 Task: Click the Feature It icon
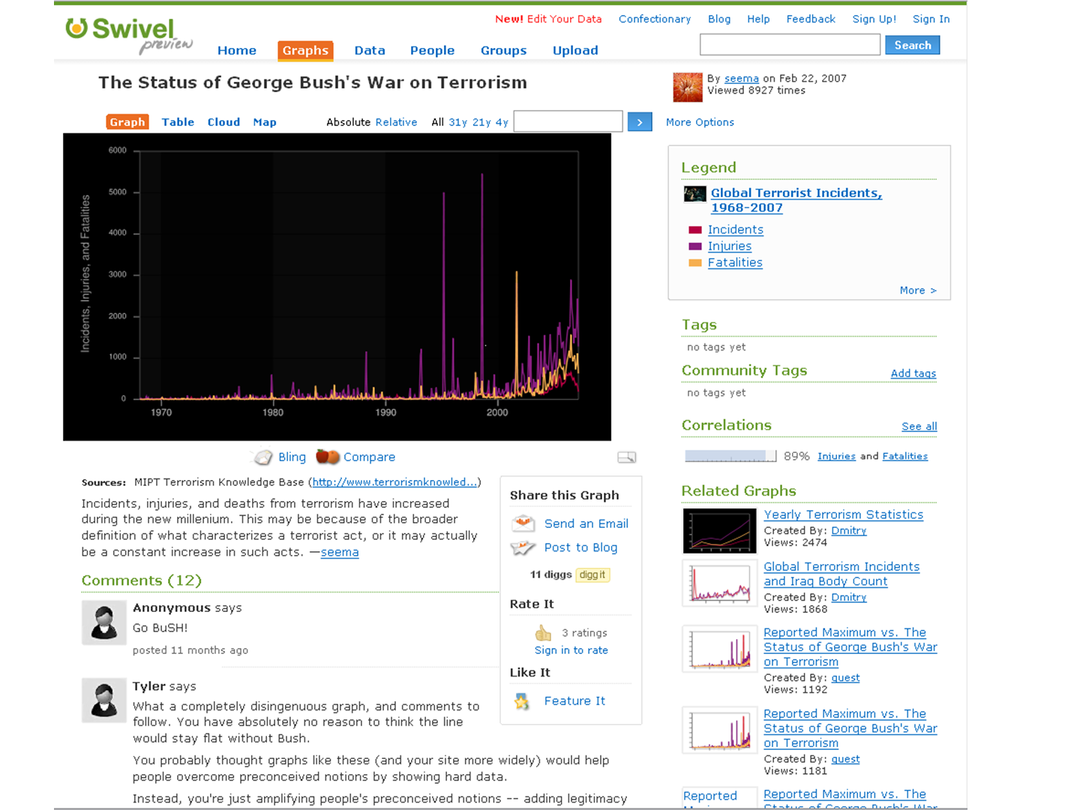point(521,701)
